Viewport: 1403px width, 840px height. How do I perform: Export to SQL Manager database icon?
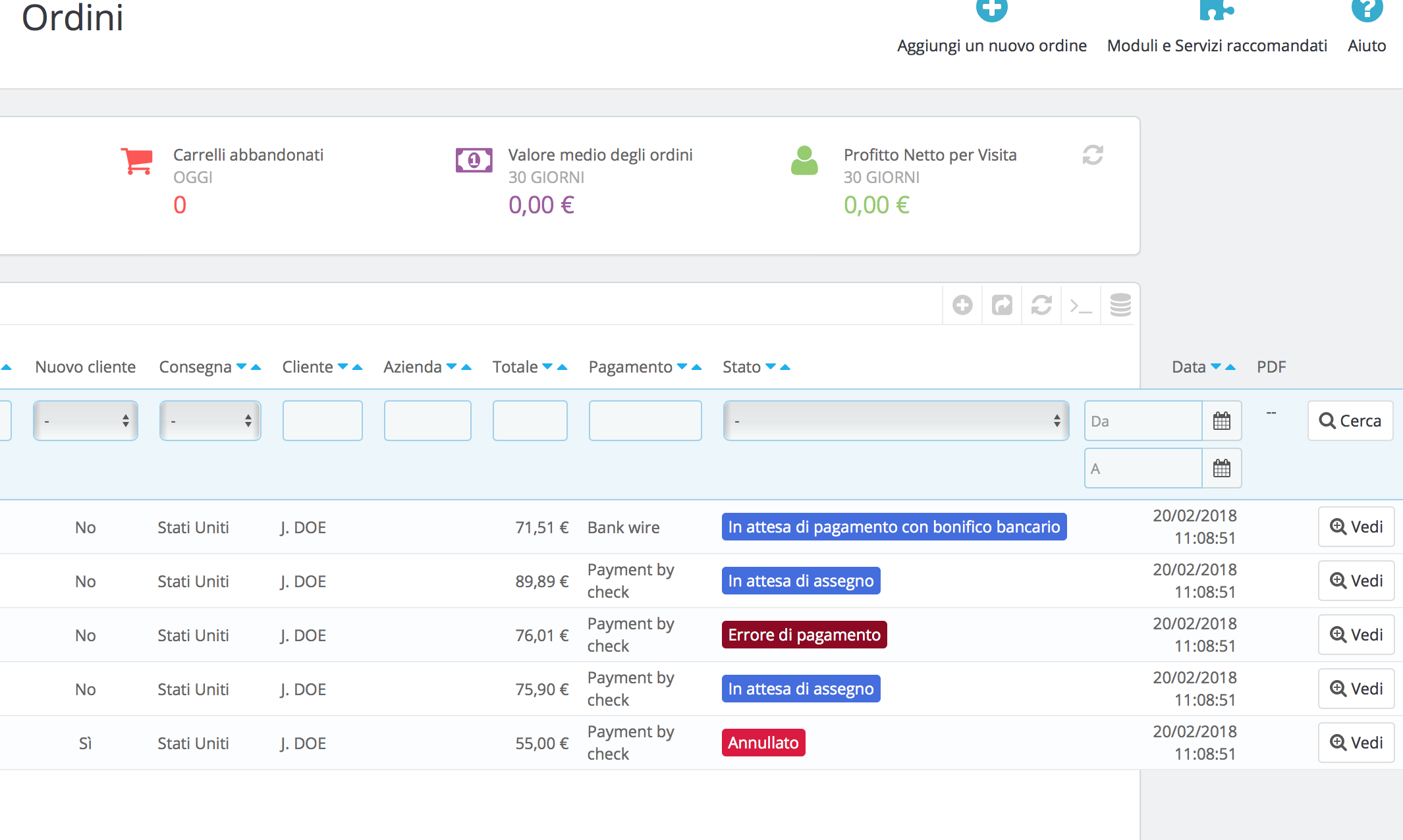(x=1120, y=305)
